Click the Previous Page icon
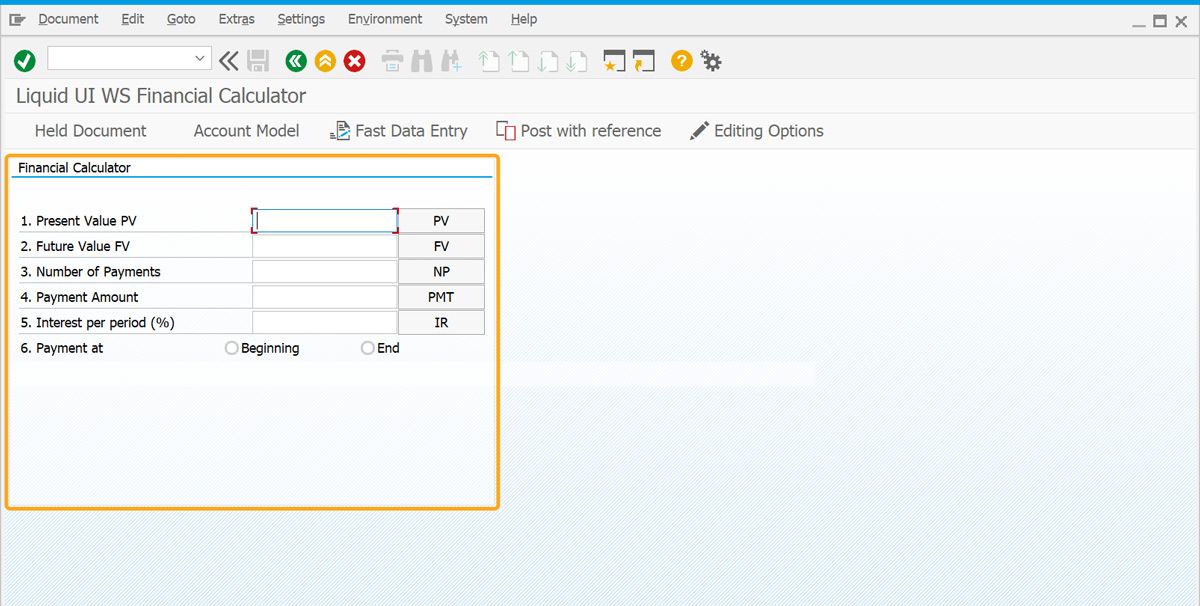Image resolution: width=1200 pixels, height=606 pixels. tap(518, 61)
